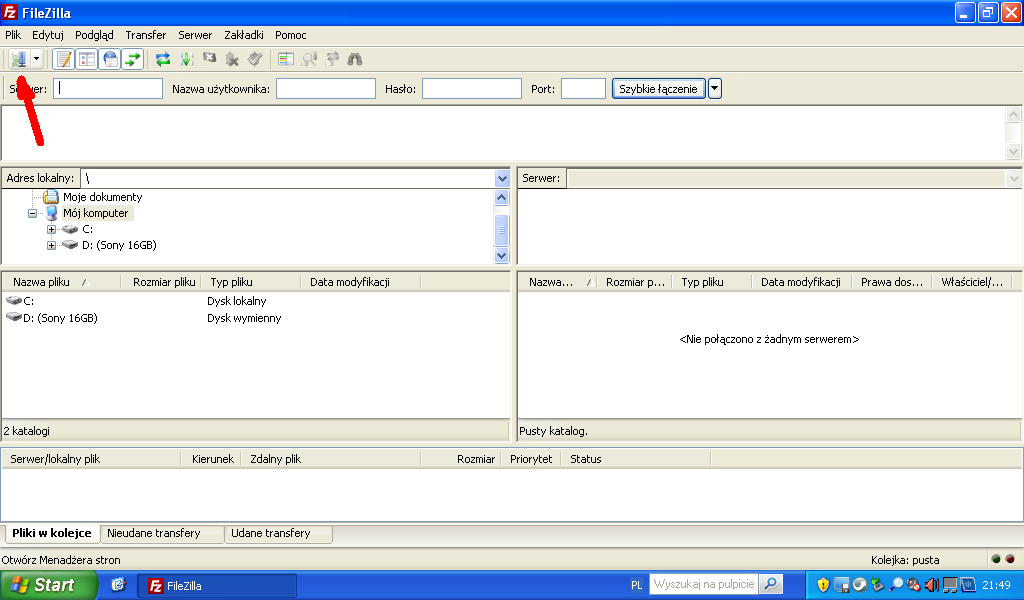Click the Port input field
The height and width of the screenshot is (600, 1024).
(x=583, y=89)
